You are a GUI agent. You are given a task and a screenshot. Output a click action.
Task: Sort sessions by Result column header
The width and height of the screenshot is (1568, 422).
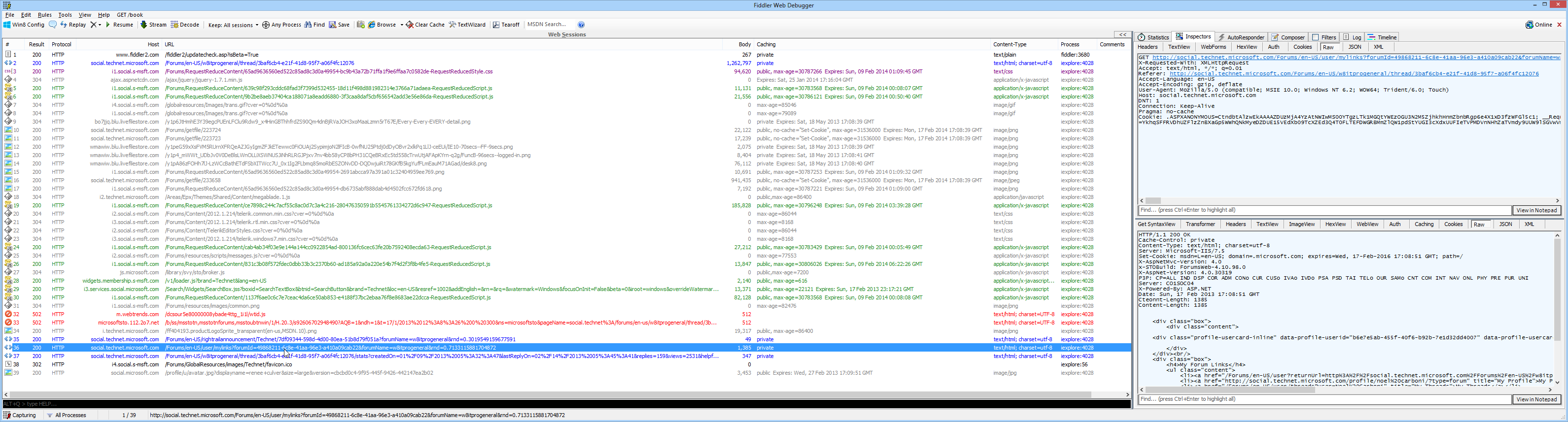pyautogui.click(x=36, y=44)
